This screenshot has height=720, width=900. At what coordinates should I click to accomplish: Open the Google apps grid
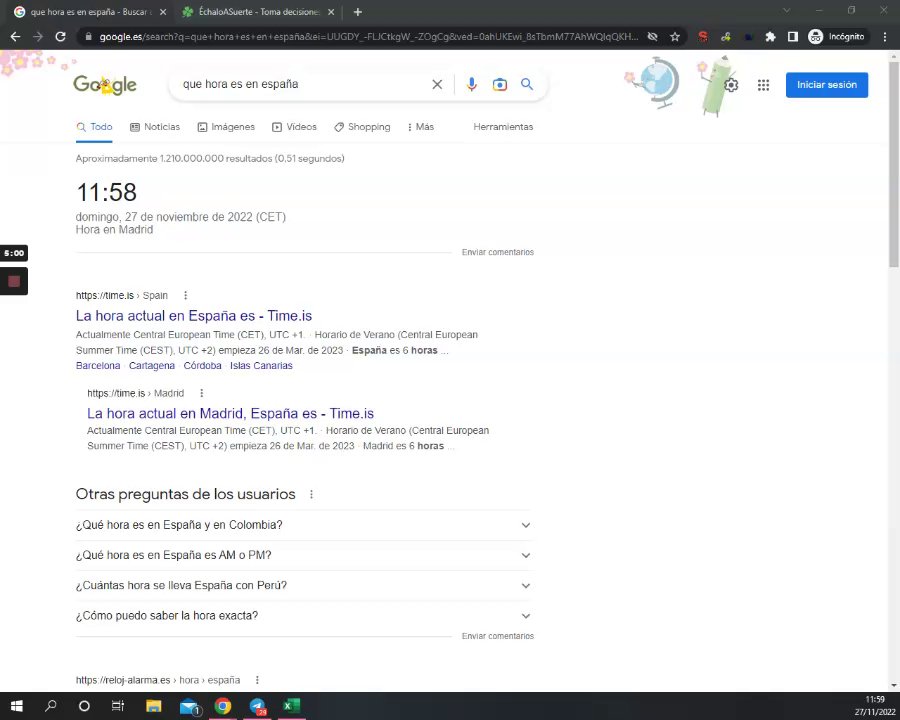click(x=763, y=86)
